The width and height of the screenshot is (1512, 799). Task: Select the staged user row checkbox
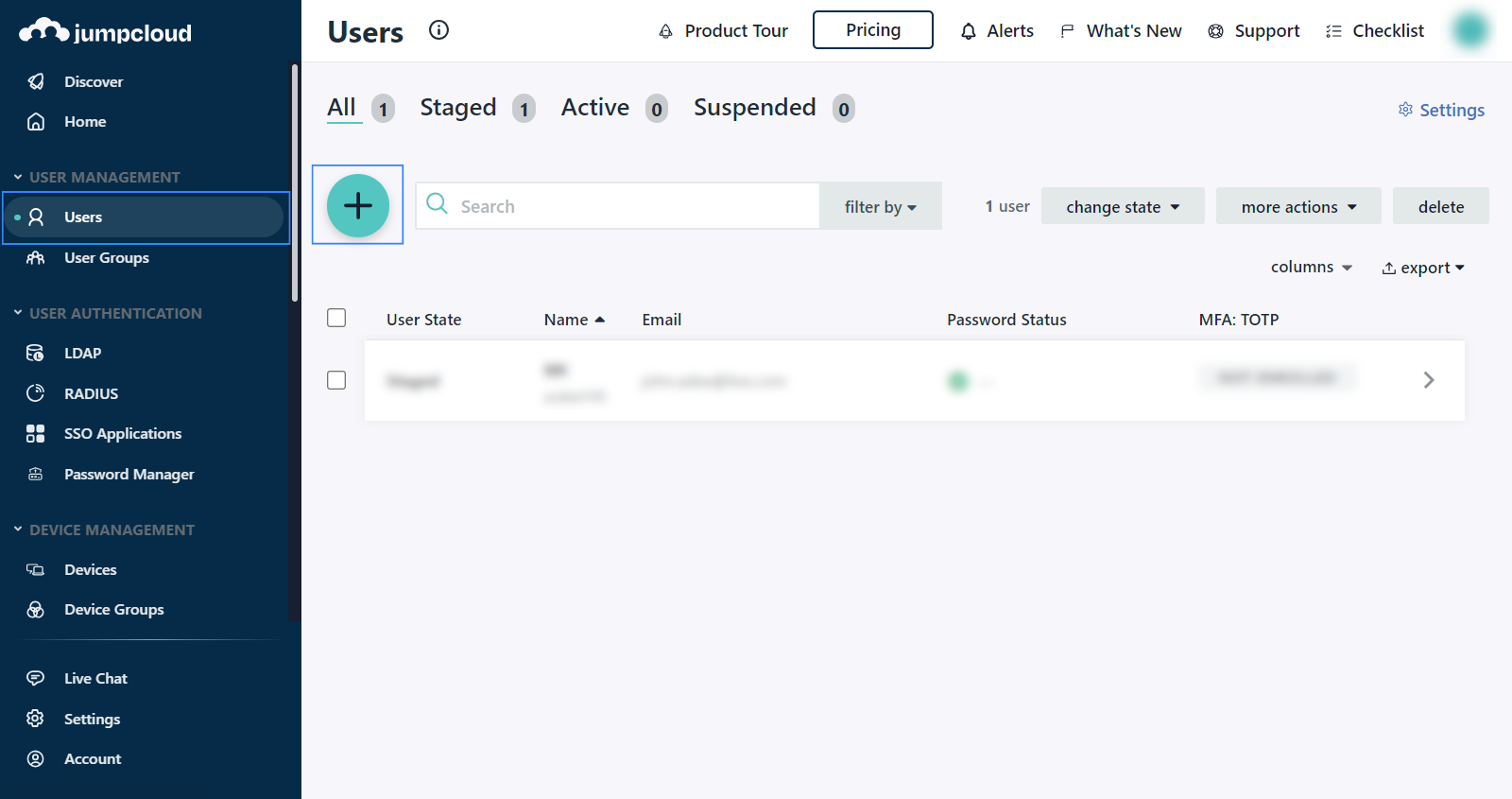point(336,380)
